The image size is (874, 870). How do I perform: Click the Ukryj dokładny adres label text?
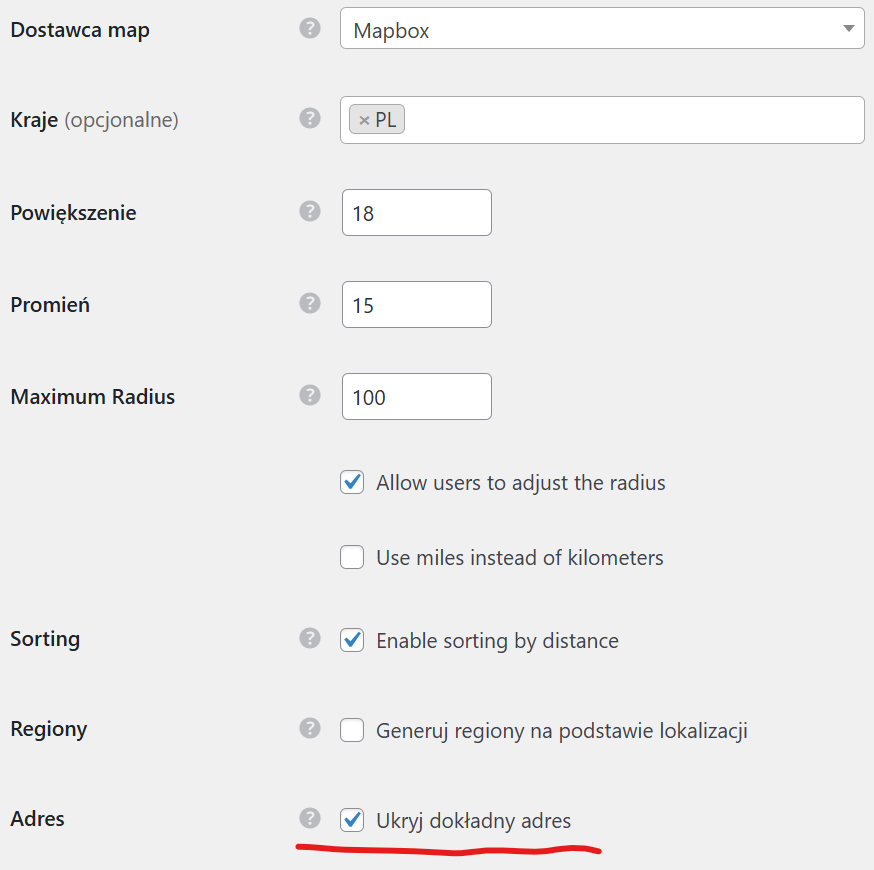click(473, 821)
